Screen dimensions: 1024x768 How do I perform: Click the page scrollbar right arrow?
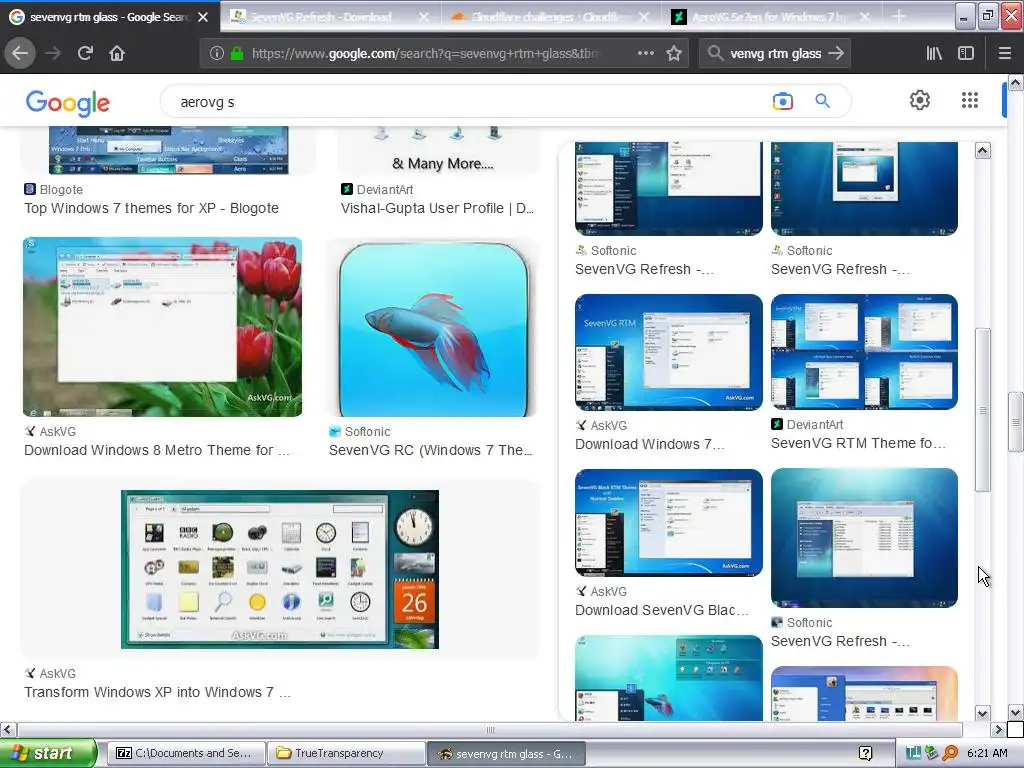pyautogui.click(x=997, y=729)
